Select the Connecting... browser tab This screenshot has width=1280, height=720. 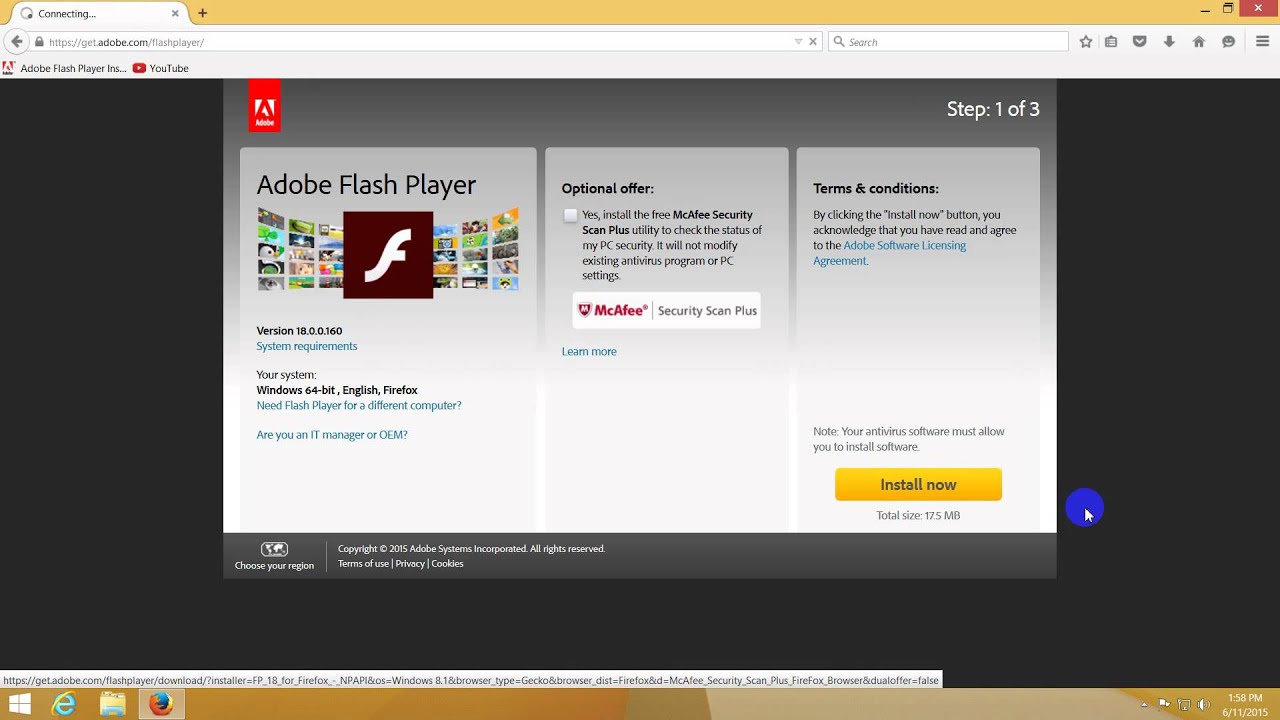(97, 14)
